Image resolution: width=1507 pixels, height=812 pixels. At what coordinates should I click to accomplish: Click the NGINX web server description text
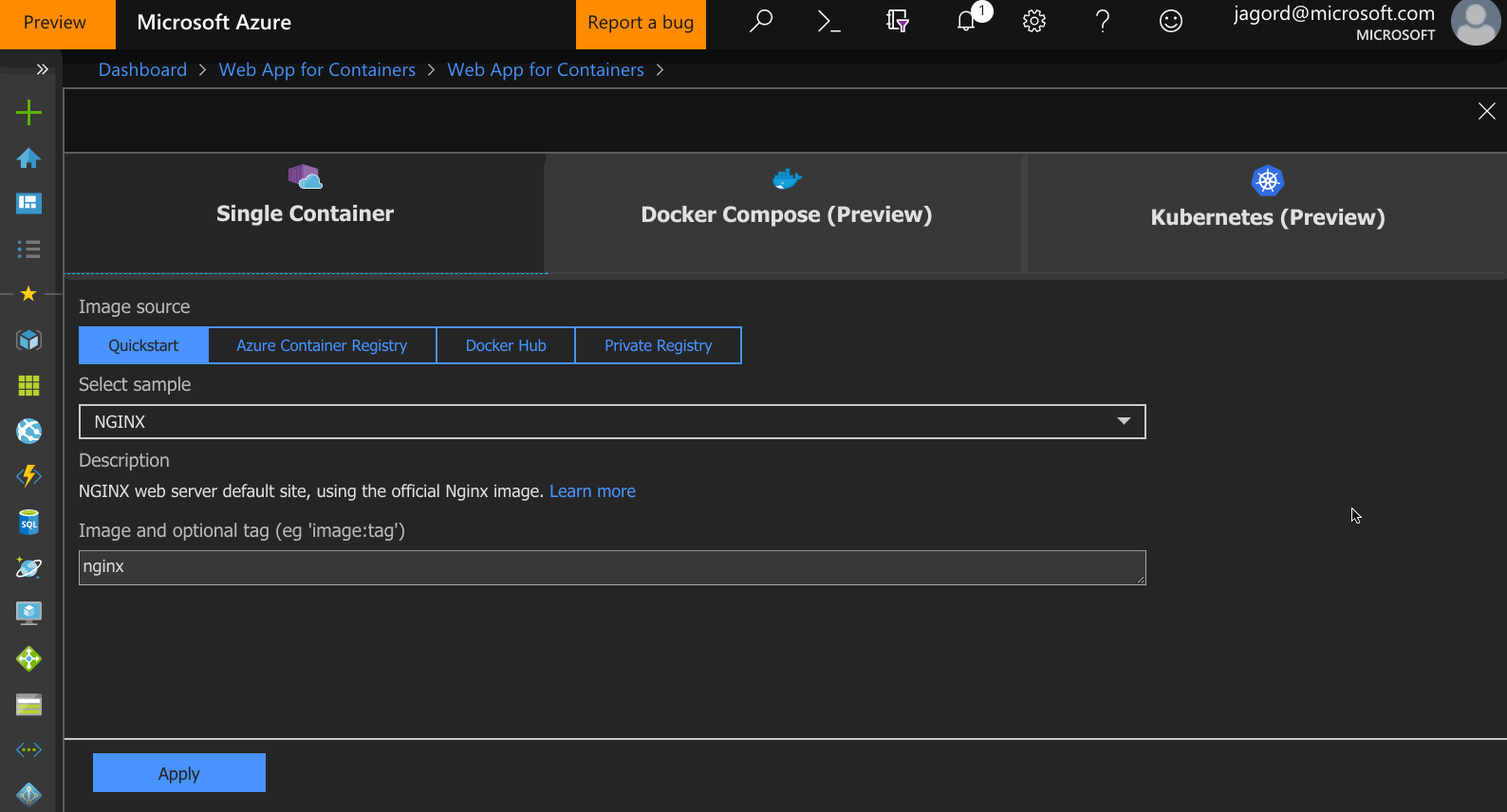point(311,491)
